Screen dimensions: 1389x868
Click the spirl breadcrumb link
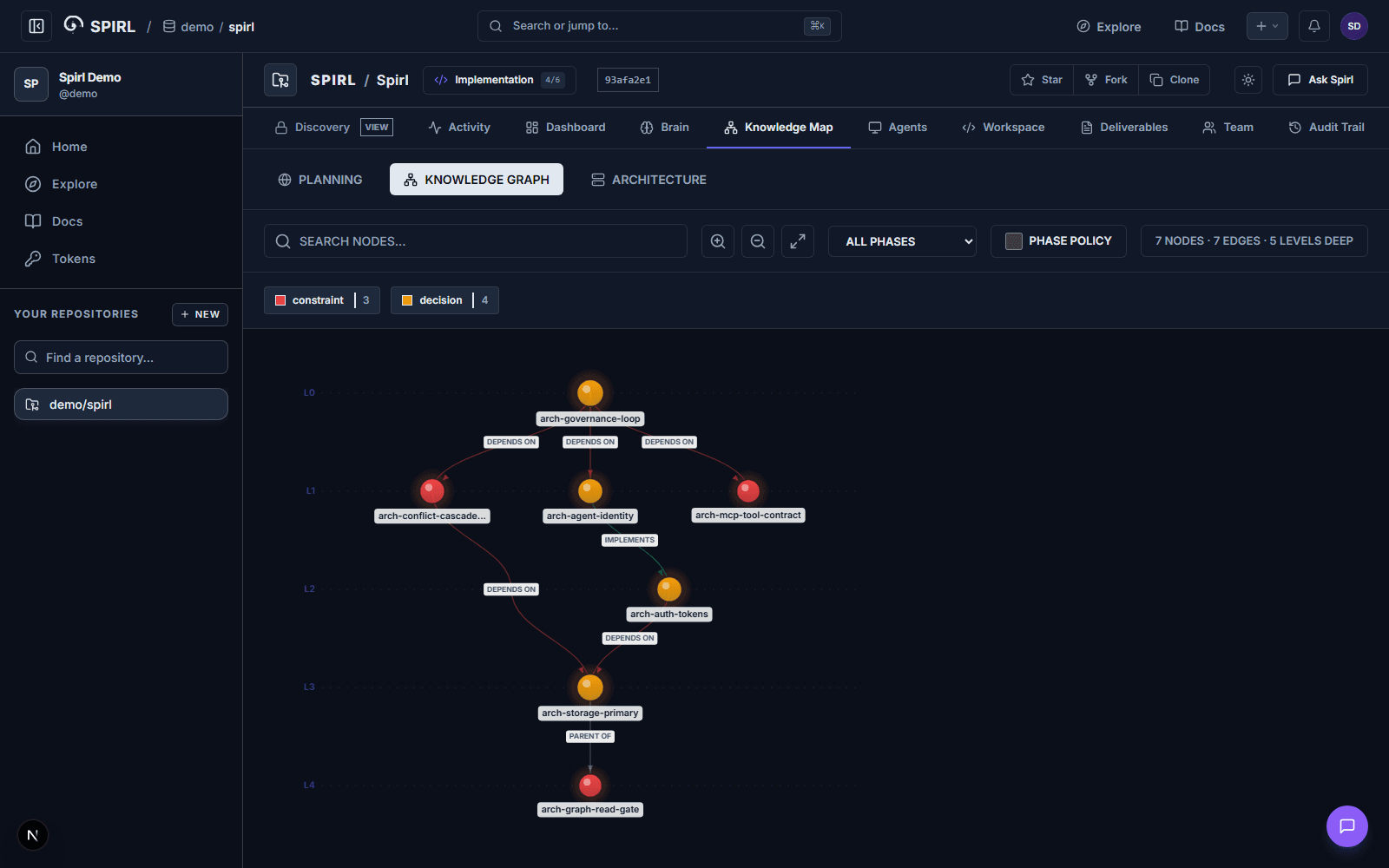[241, 27]
